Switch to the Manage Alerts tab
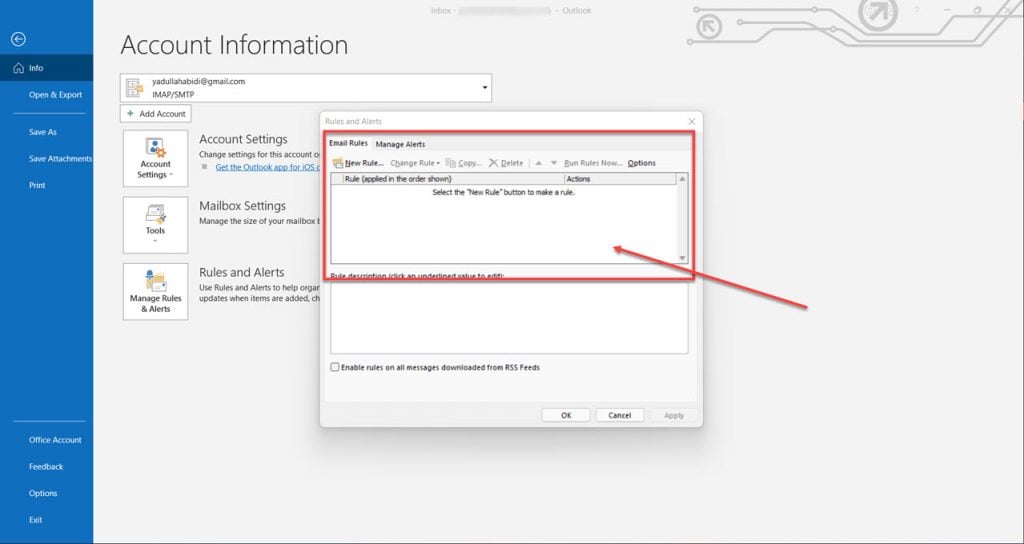Screen dimensions: 1024x544 [x=400, y=144]
